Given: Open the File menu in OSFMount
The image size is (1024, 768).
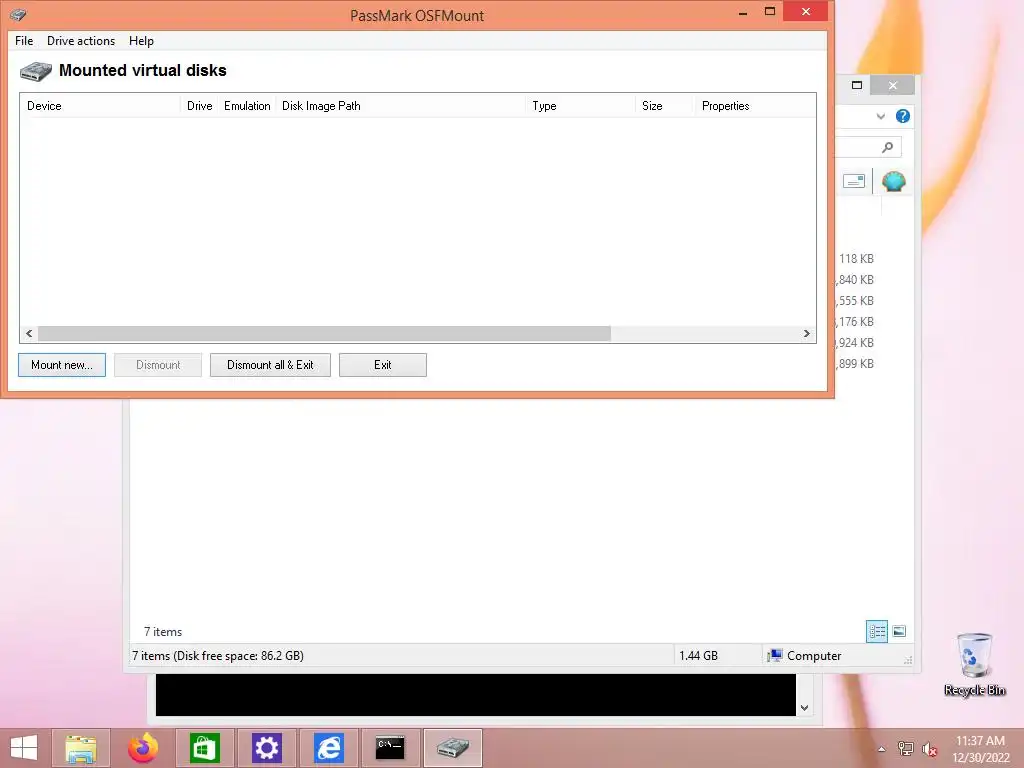Looking at the screenshot, I should 24,40.
